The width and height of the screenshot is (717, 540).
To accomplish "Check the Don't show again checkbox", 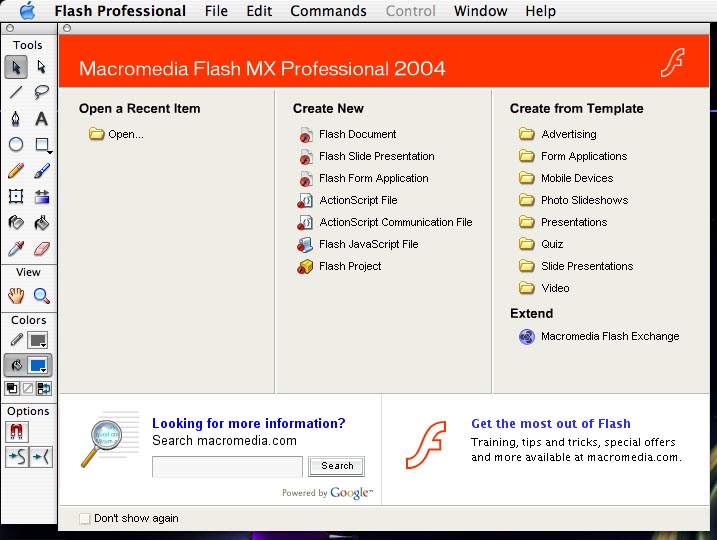I will point(85,519).
